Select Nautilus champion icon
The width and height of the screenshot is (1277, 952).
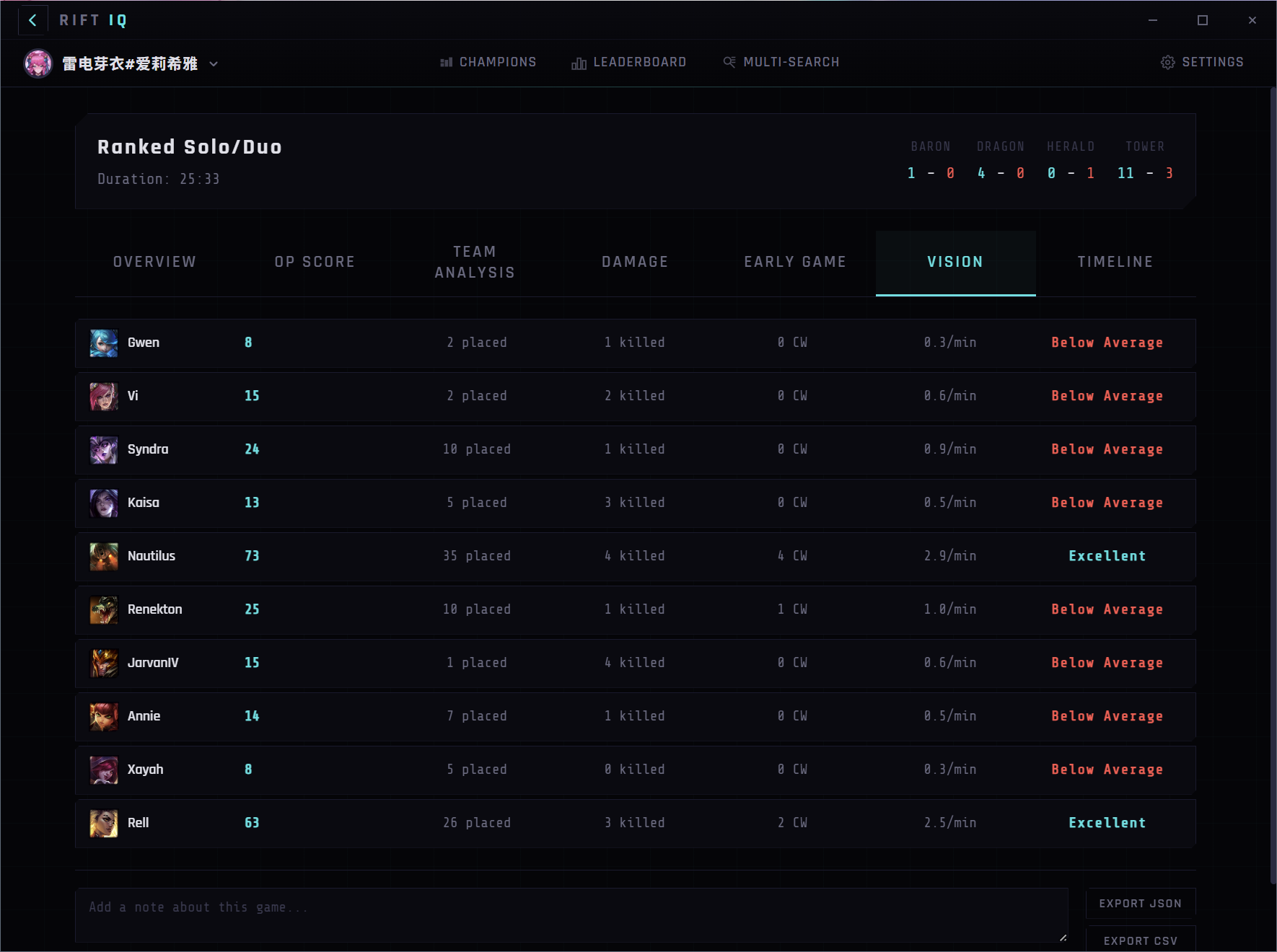[x=104, y=556]
